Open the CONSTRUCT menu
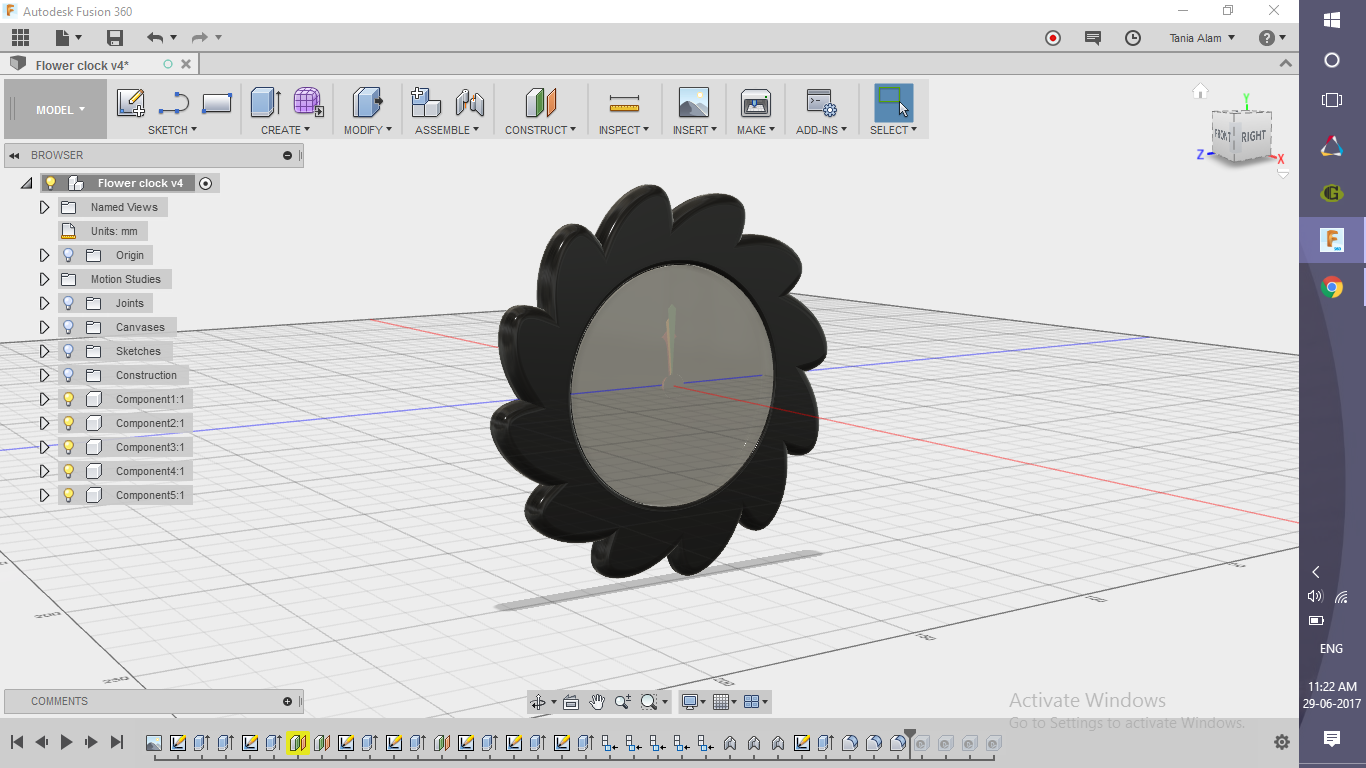Screen dimensions: 1366x768 coord(540,130)
